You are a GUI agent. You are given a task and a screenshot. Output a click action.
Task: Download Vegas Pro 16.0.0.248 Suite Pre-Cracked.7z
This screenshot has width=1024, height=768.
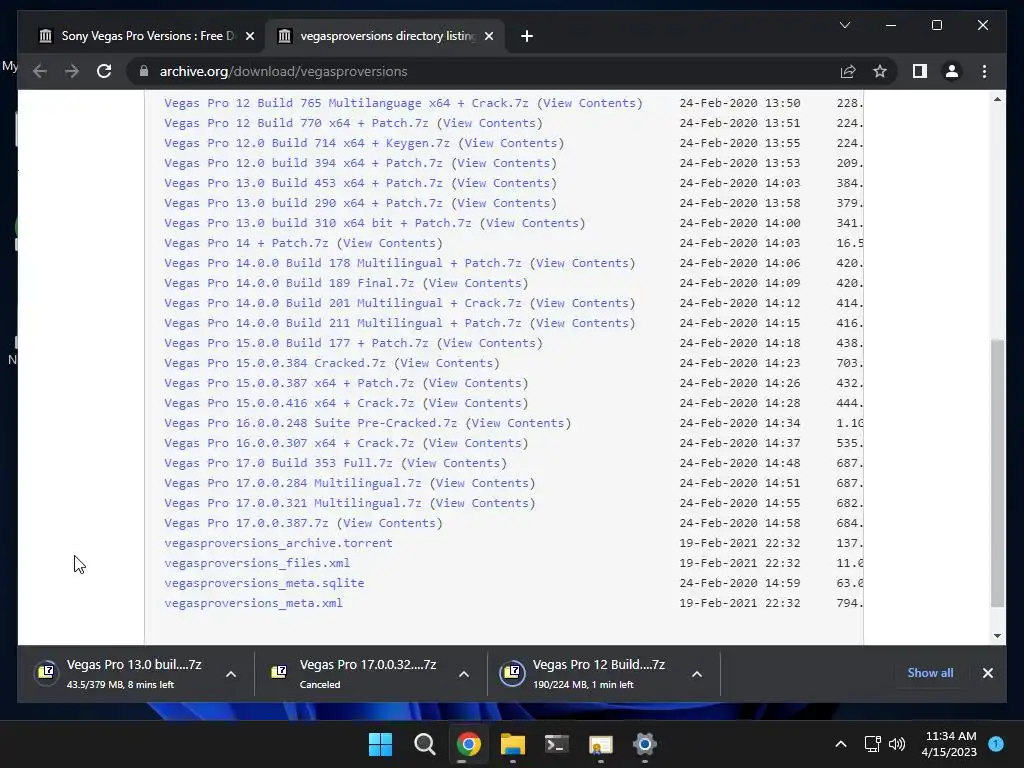pyautogui.click(x=310, y=423)
